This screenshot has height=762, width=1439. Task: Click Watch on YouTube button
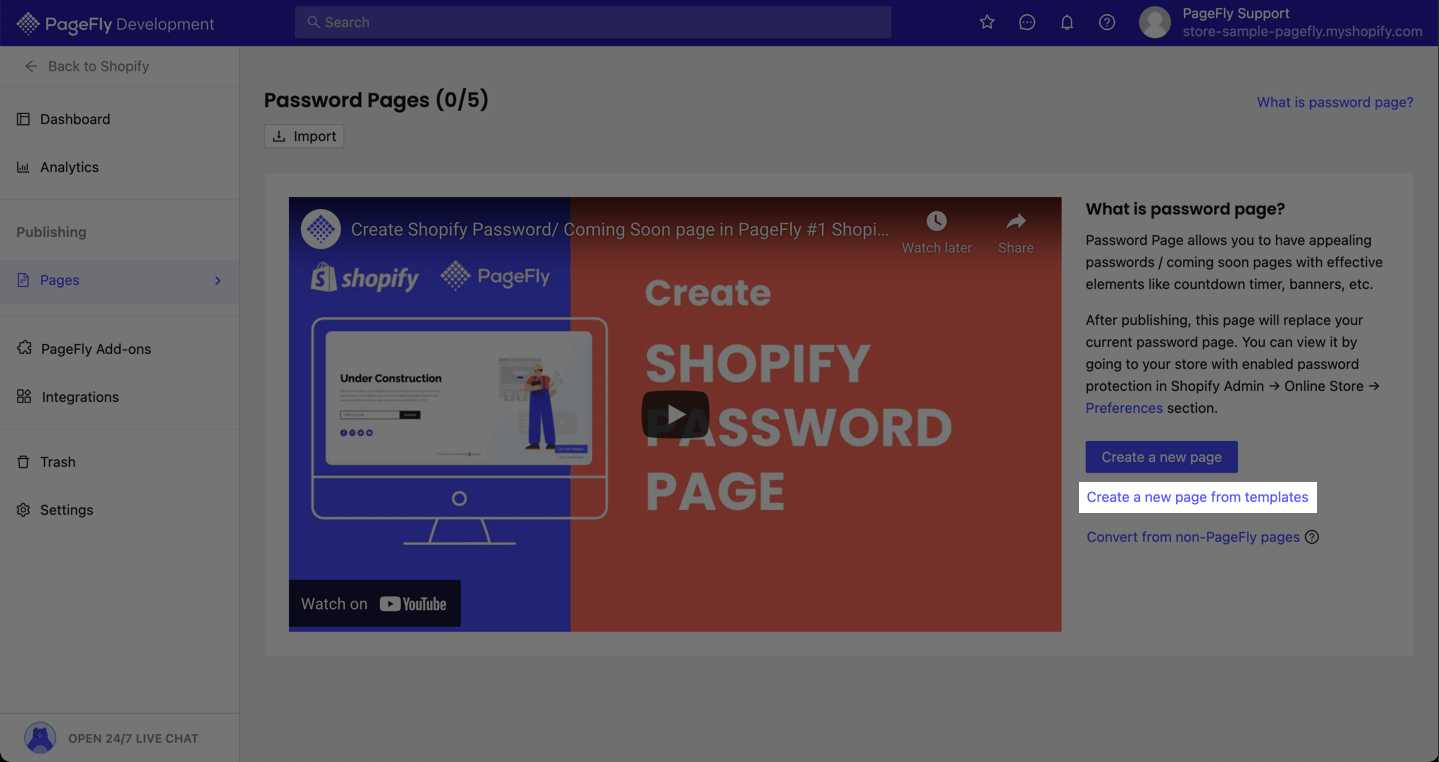pyautogui.click(x=375, y=604)
